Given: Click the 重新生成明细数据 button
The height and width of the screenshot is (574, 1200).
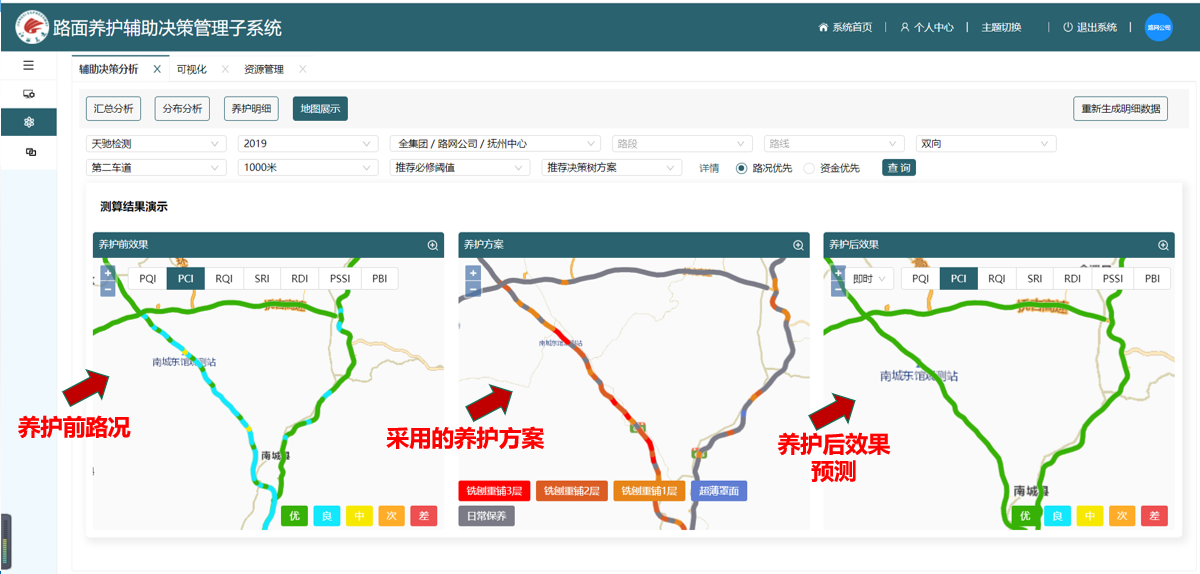Looking at the screenshot, I should (1120, 109).
